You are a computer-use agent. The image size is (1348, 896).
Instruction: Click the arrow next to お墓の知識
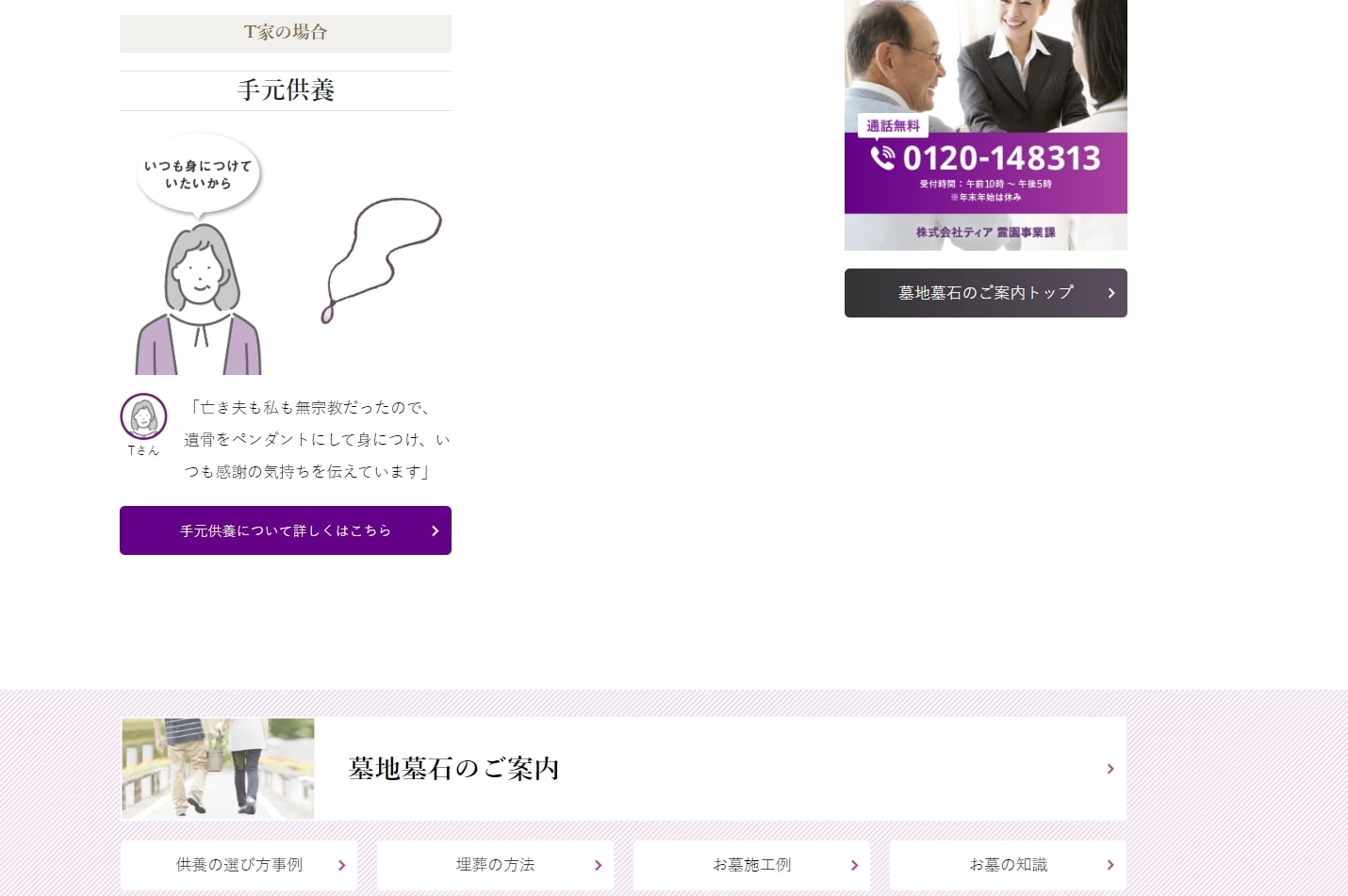click(1110, 865)
